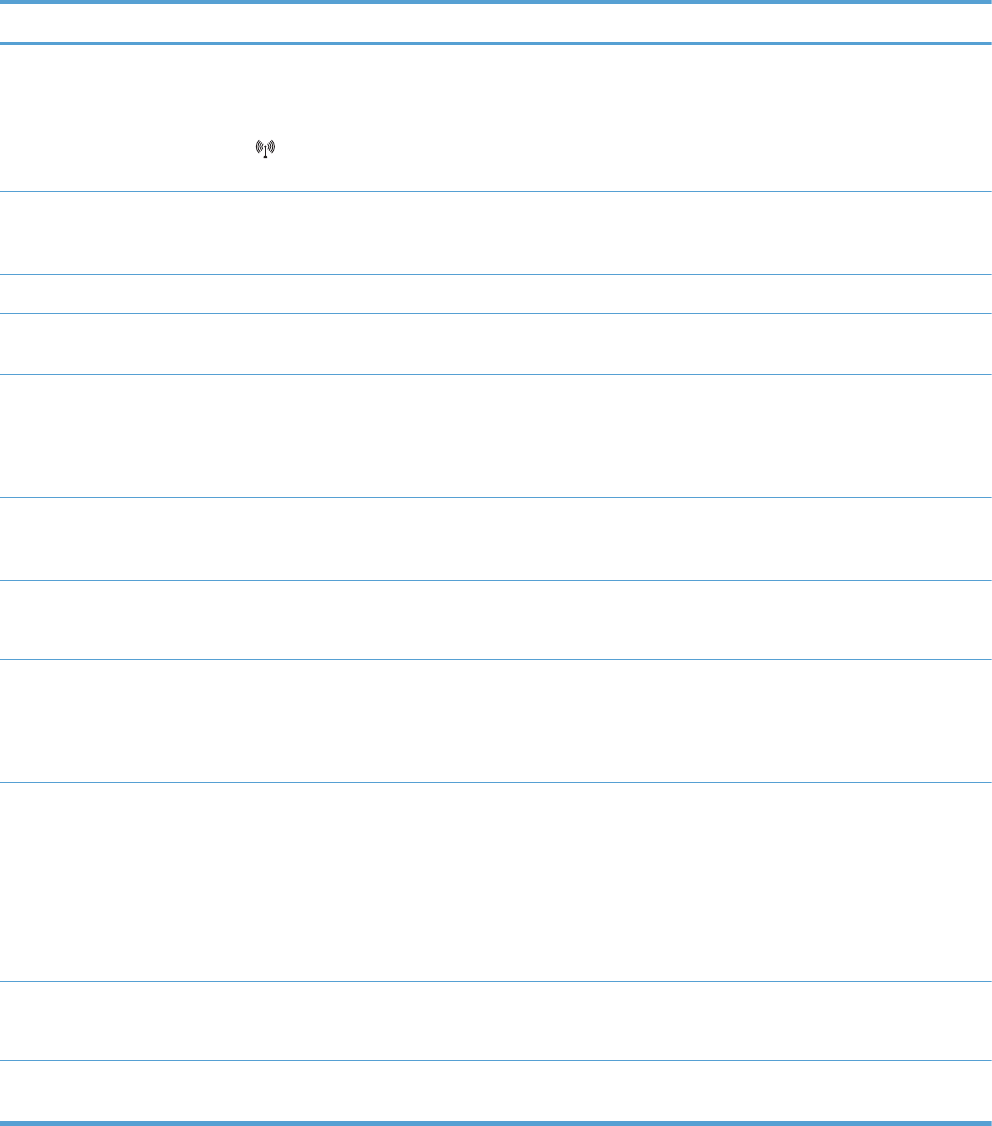This screenshot has width=992, height=1126.
Task: Click the divider line below the thinnest row
Action: pos(496,313)
